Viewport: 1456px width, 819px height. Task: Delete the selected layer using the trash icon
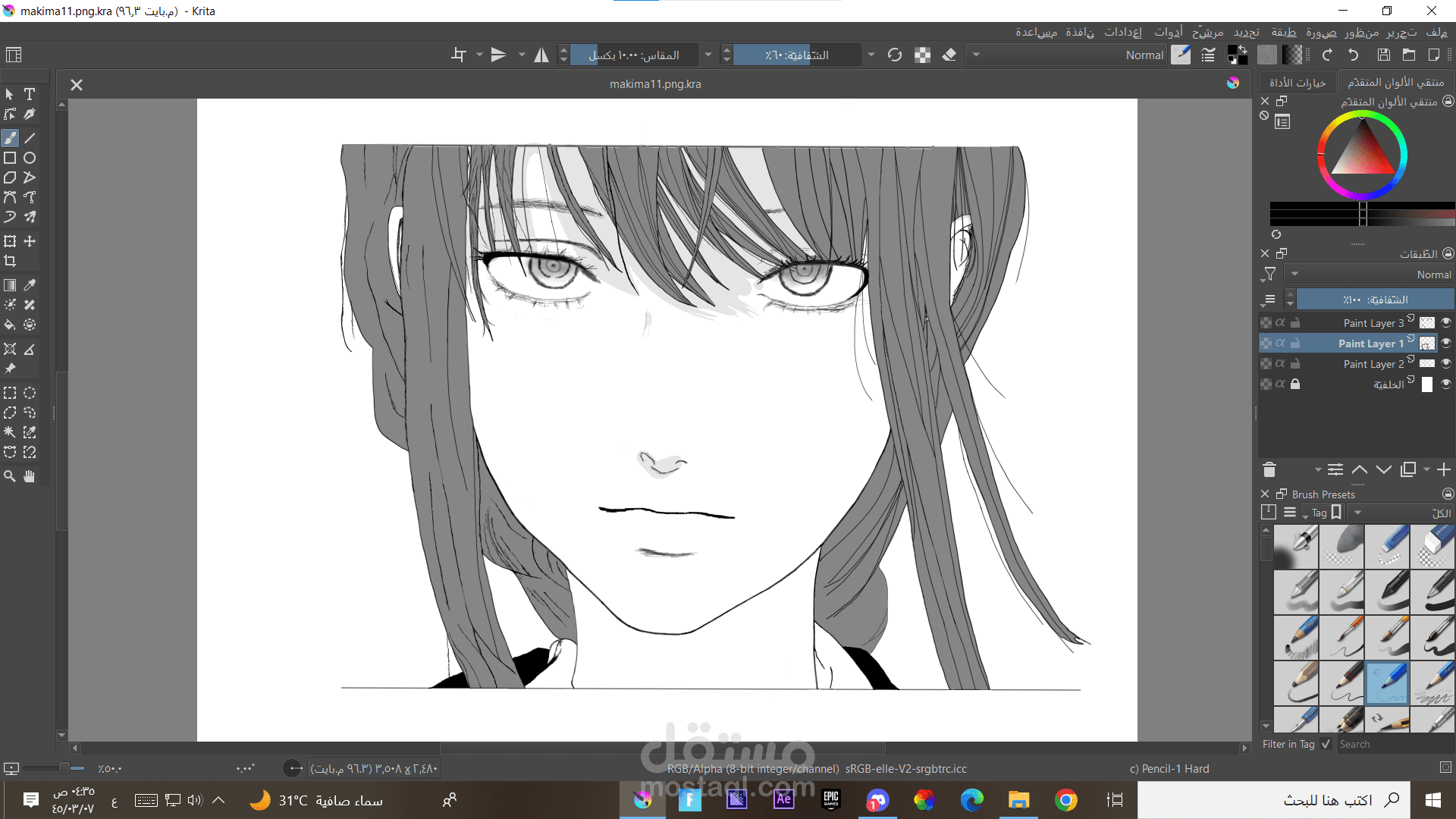(x=1270, y=469)
